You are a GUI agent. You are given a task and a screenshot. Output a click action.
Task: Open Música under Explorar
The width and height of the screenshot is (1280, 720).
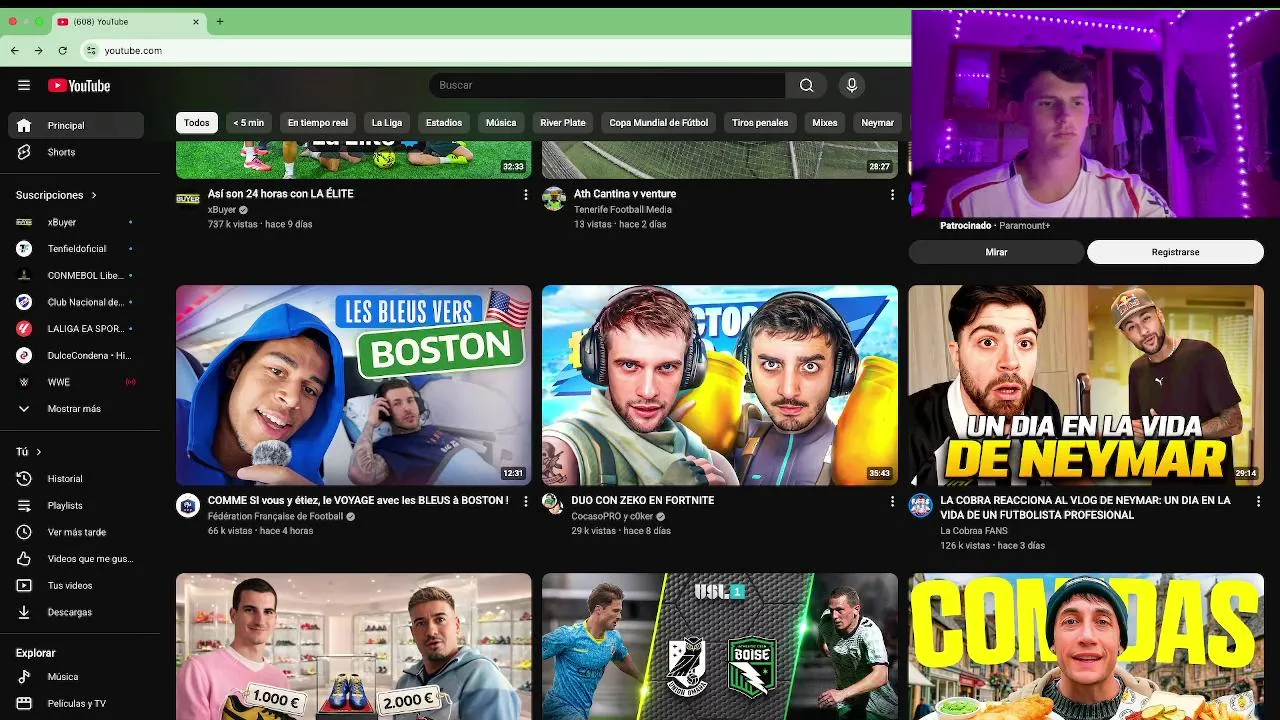pos(76,677)
